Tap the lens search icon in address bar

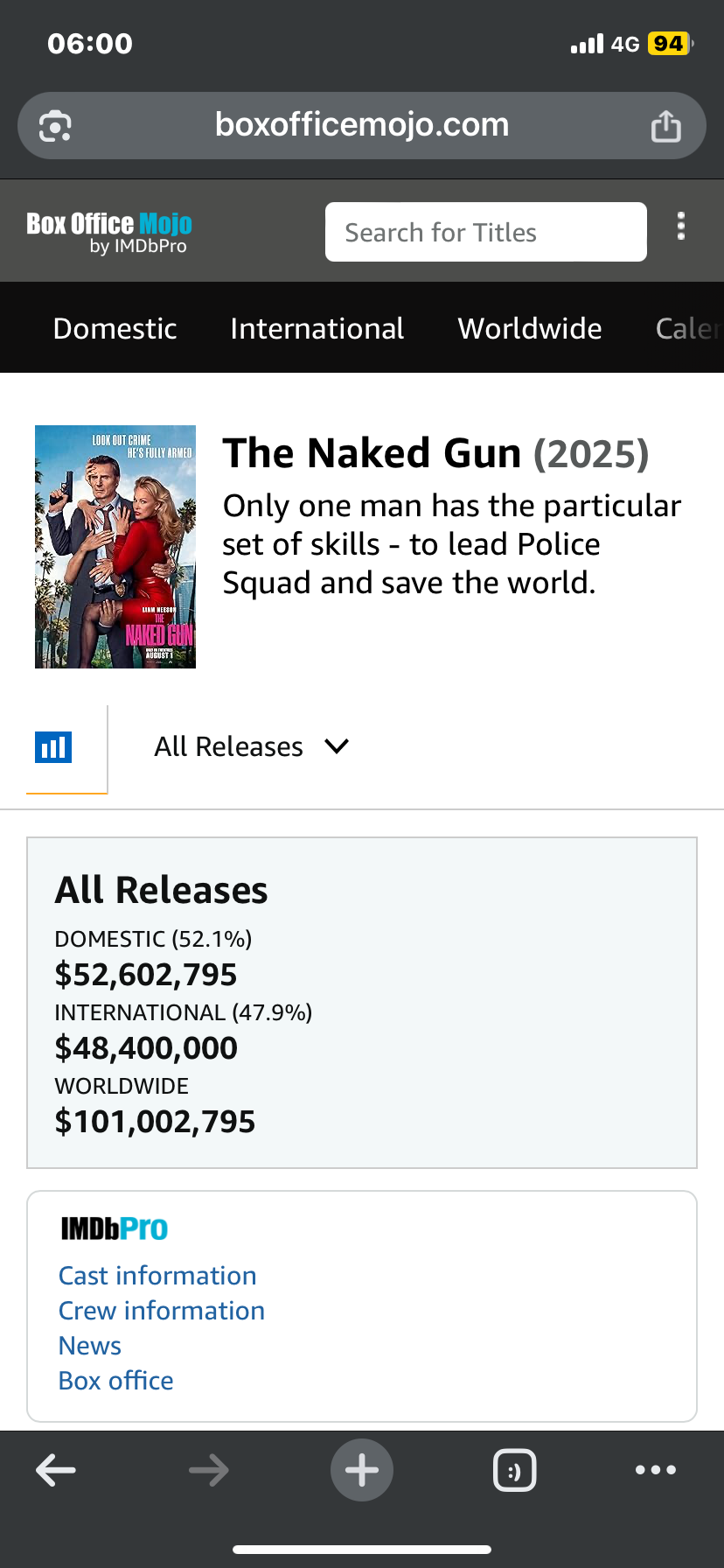[55, 126]
